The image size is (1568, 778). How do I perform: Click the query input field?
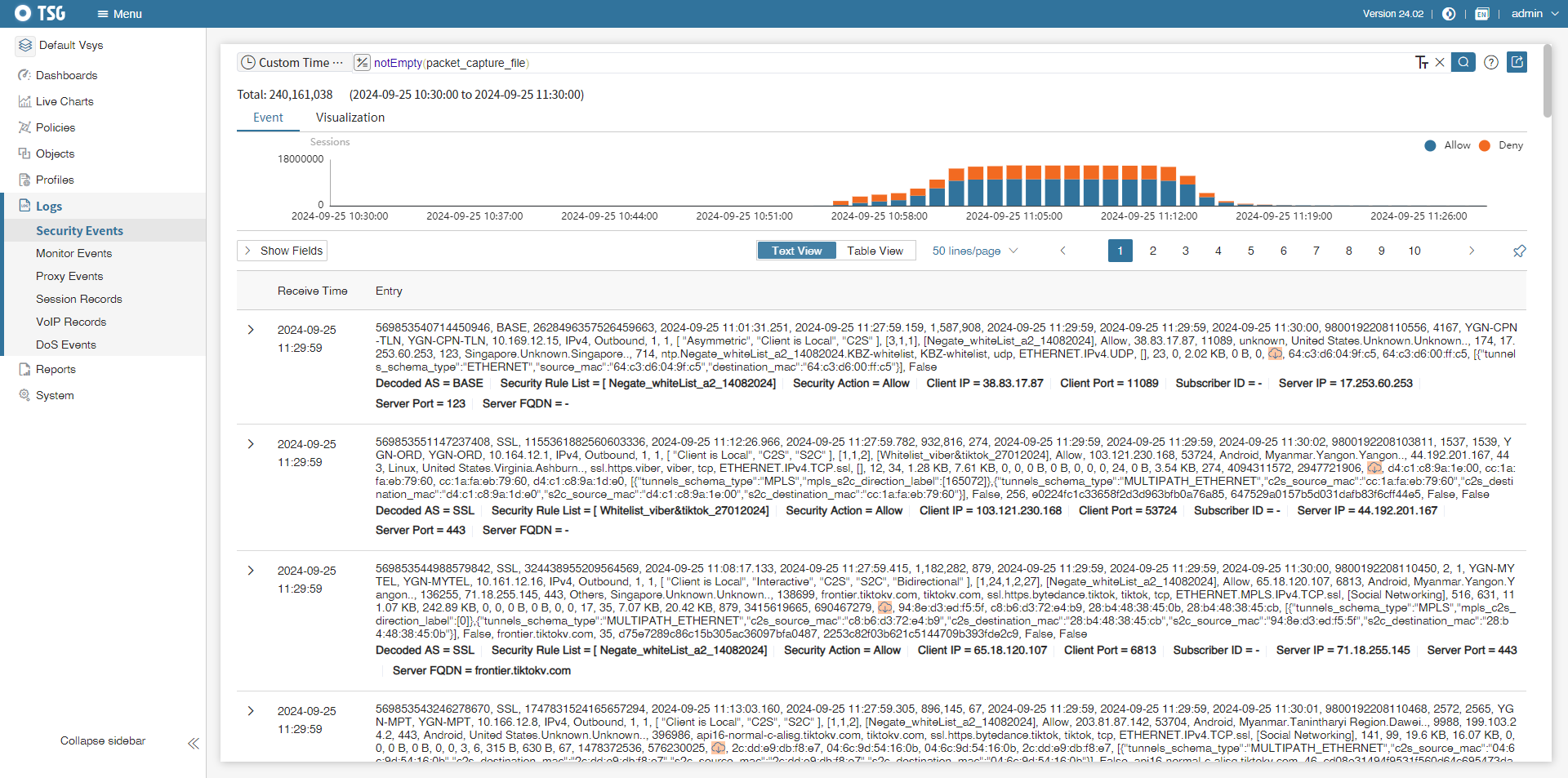[817, 63]
